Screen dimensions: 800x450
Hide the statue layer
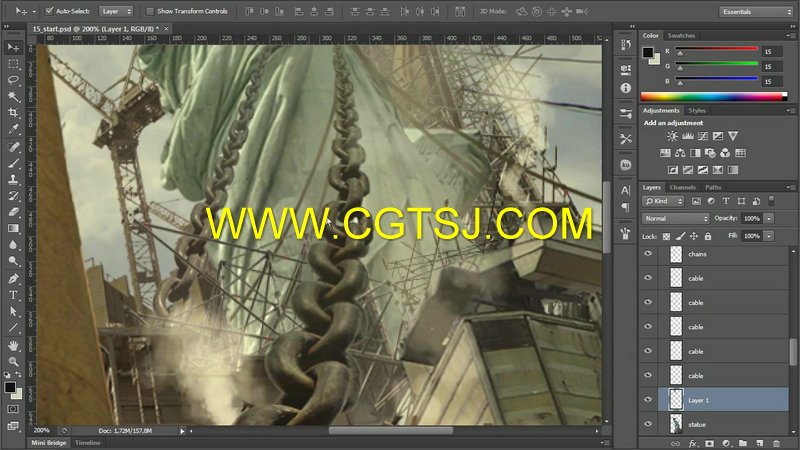tap(648, 424)
